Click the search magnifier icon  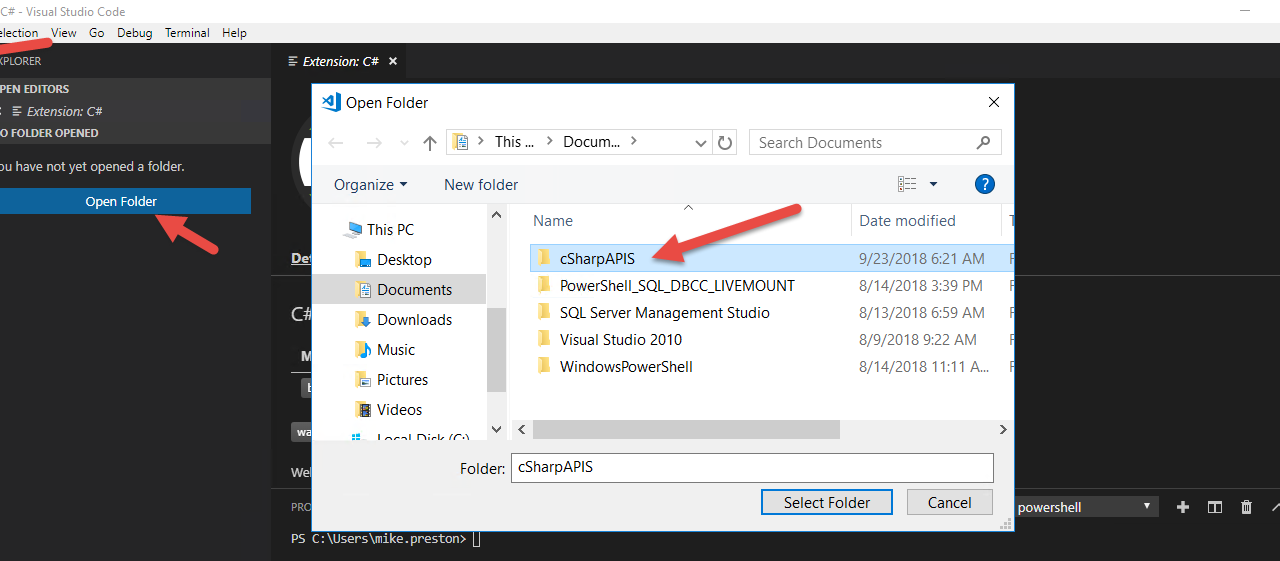click(985, 143)
